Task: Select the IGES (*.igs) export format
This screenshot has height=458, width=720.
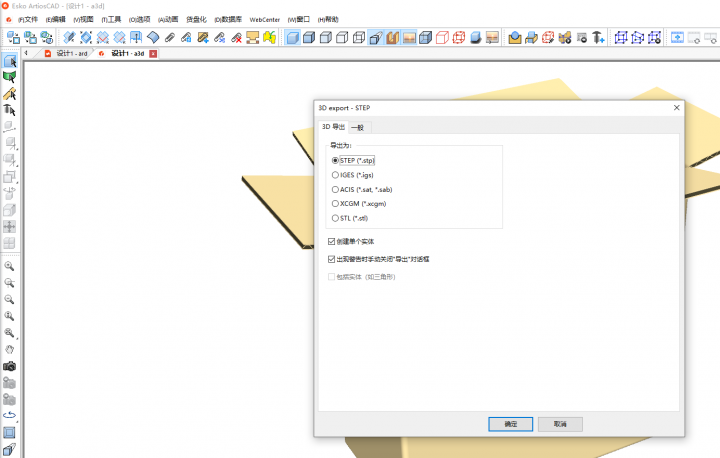Action: point(336,175)
